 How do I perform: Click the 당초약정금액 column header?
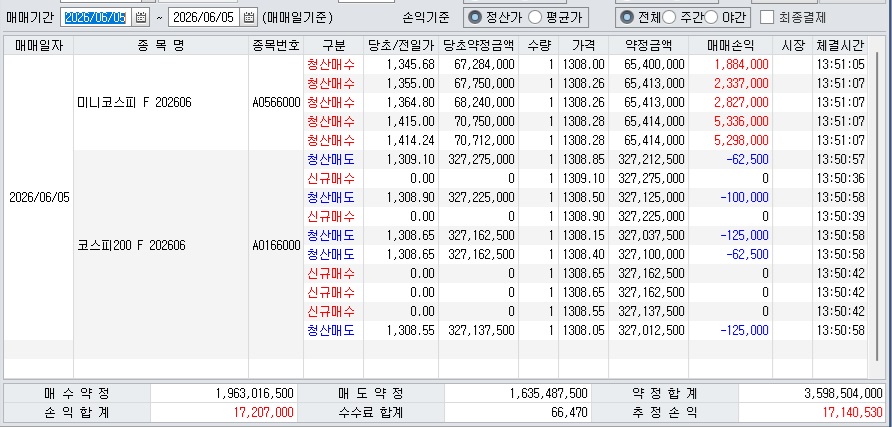pyautogui.click(x=478, y=45)
